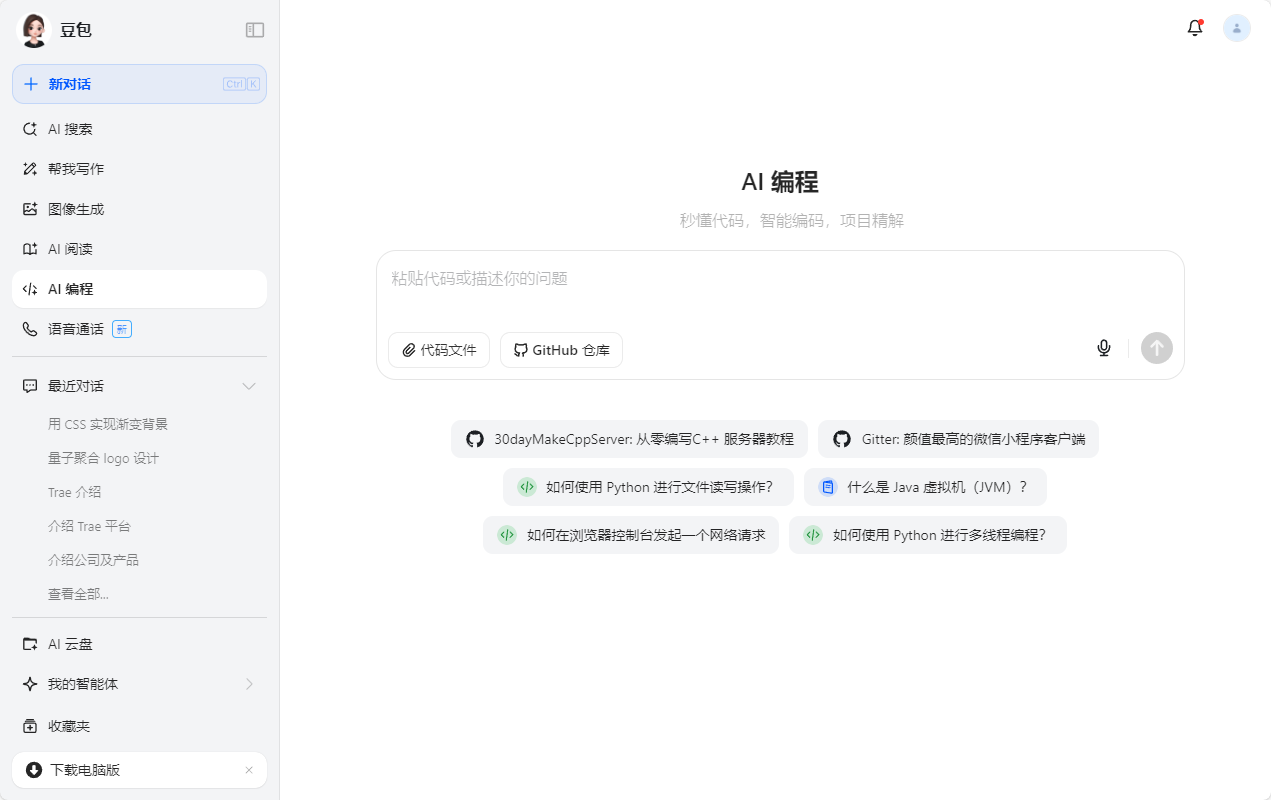Click the GitHub 仓库 import option

tap(561, 349)
